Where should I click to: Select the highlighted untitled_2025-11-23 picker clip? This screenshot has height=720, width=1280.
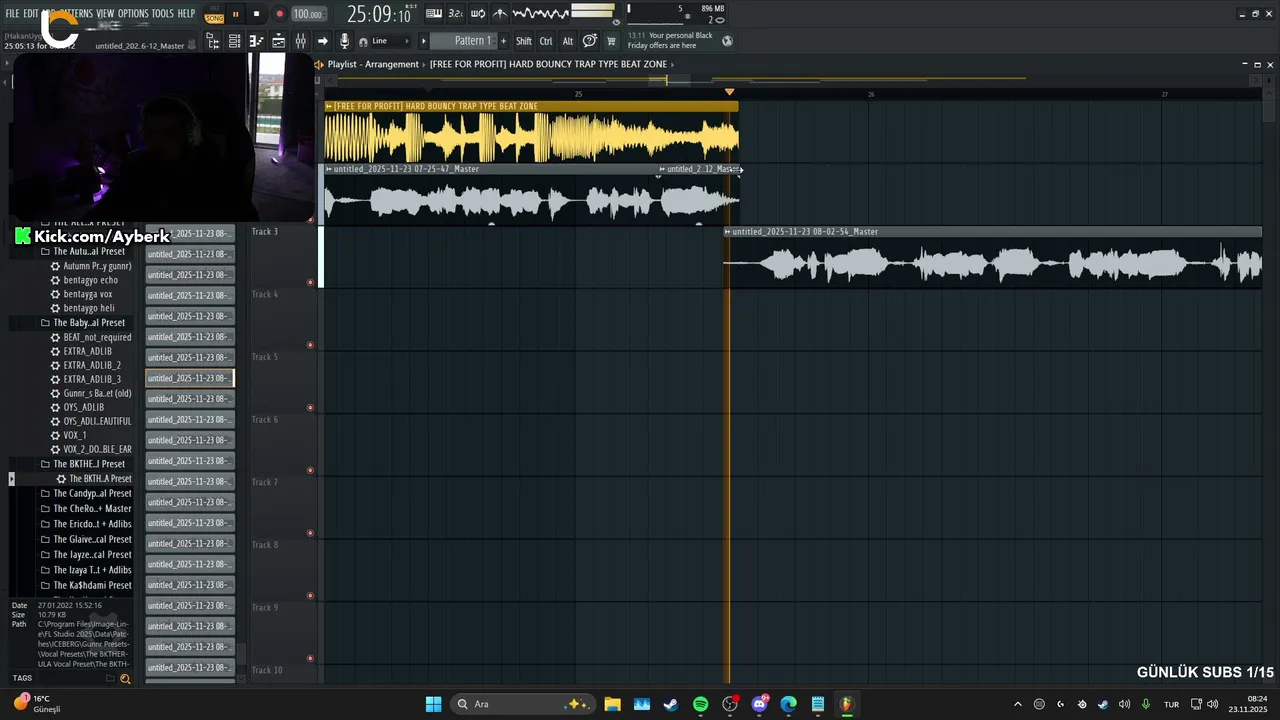click(x=190, y=378)
